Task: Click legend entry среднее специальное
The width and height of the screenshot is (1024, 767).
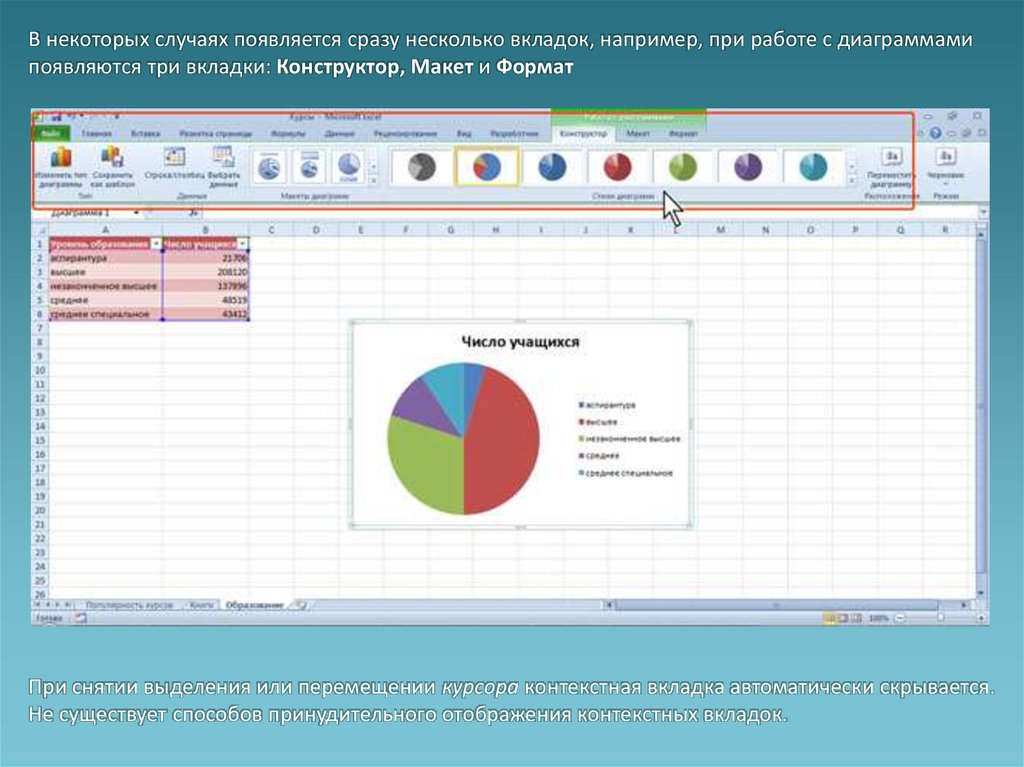Action: (x=625, y=473)
